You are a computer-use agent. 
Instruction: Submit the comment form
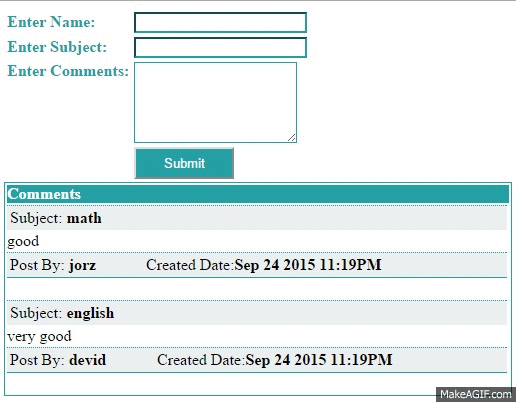click(184, 163)
